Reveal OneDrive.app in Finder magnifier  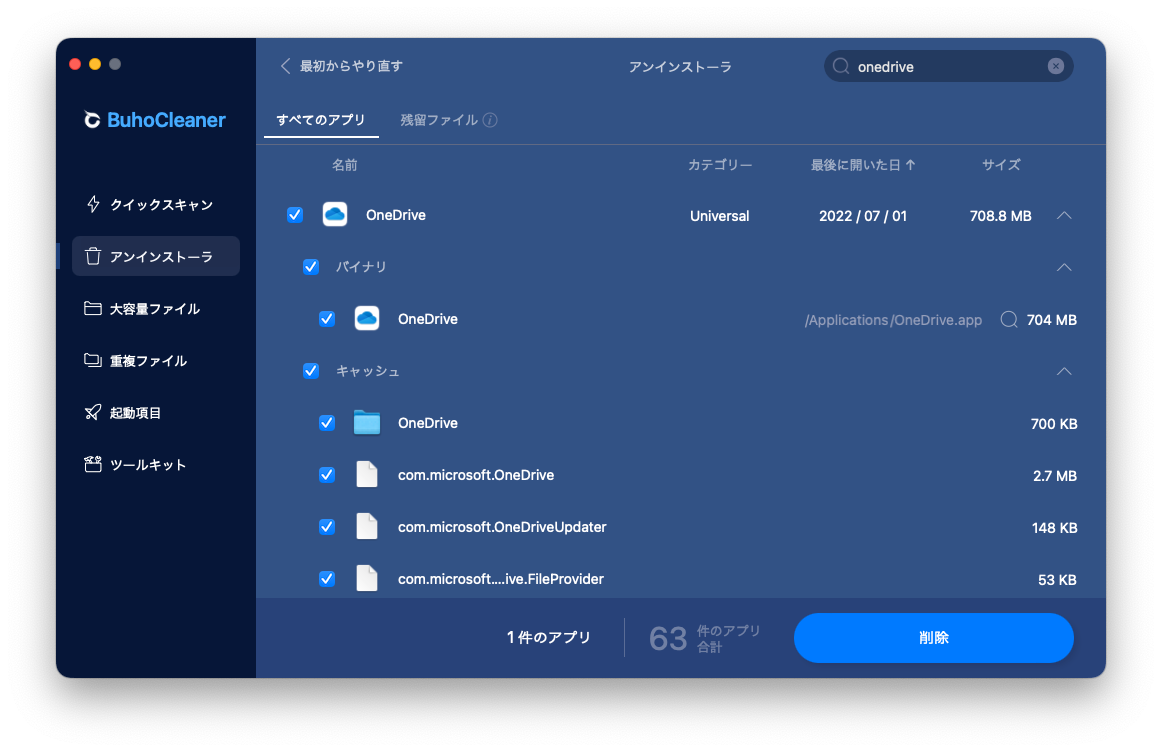point(1009,319)
